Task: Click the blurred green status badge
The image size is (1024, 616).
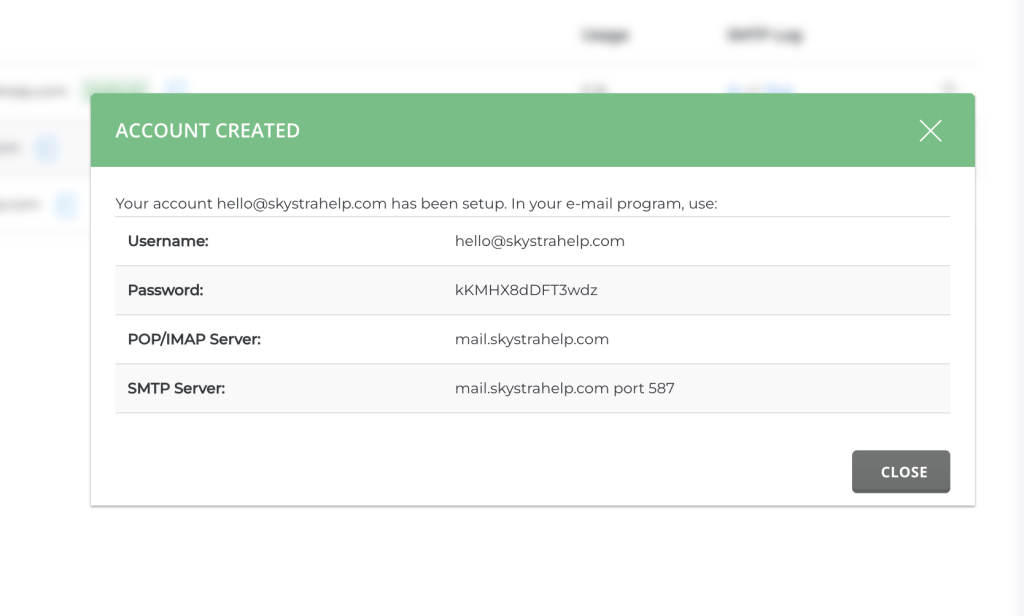Action: point(113,87)
